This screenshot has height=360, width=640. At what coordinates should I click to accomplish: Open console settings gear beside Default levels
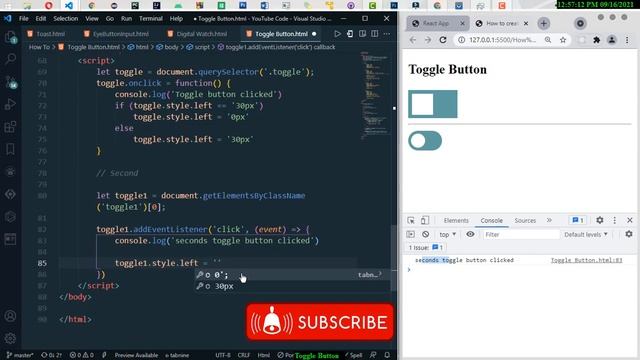tap(629, 234)
